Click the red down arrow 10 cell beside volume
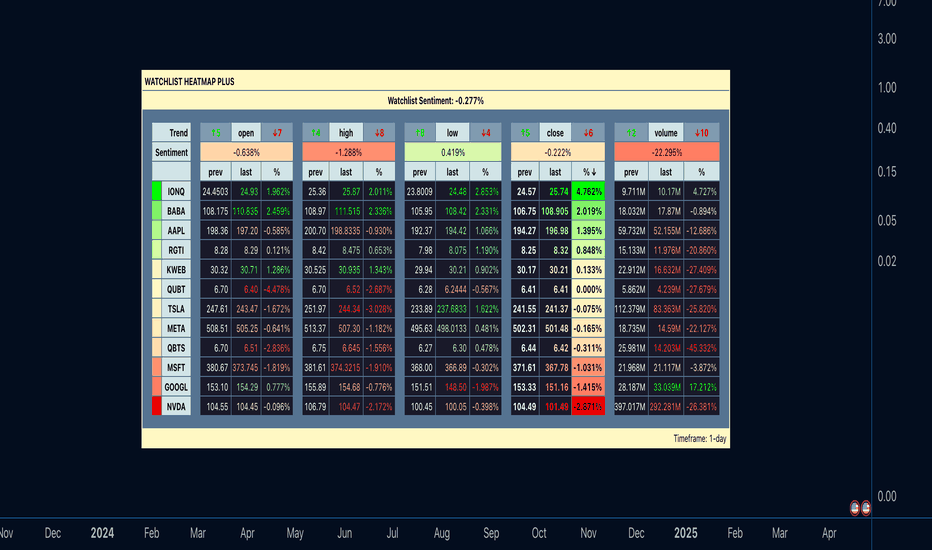The image size is (932, 550). [x=701, y=133]
